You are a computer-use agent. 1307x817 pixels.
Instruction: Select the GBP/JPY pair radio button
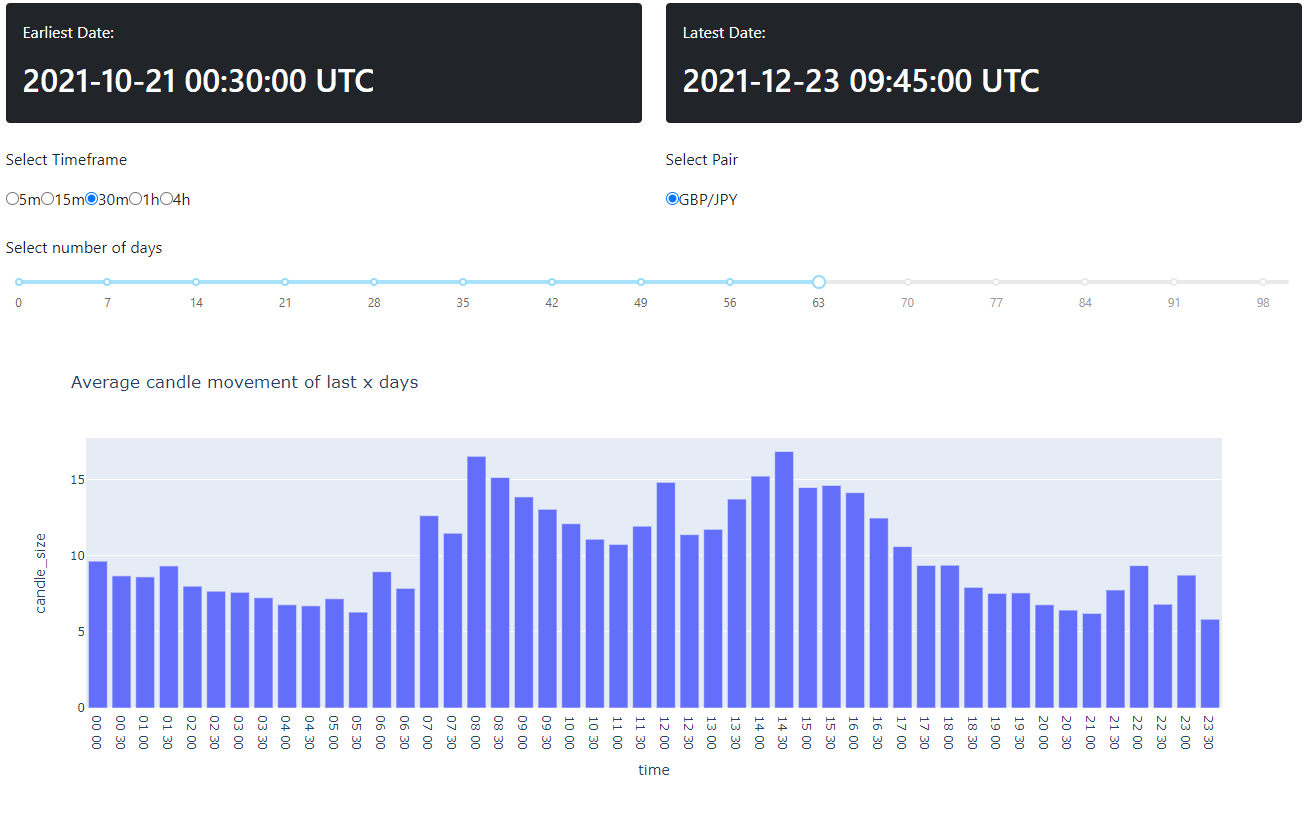(672, 199)
